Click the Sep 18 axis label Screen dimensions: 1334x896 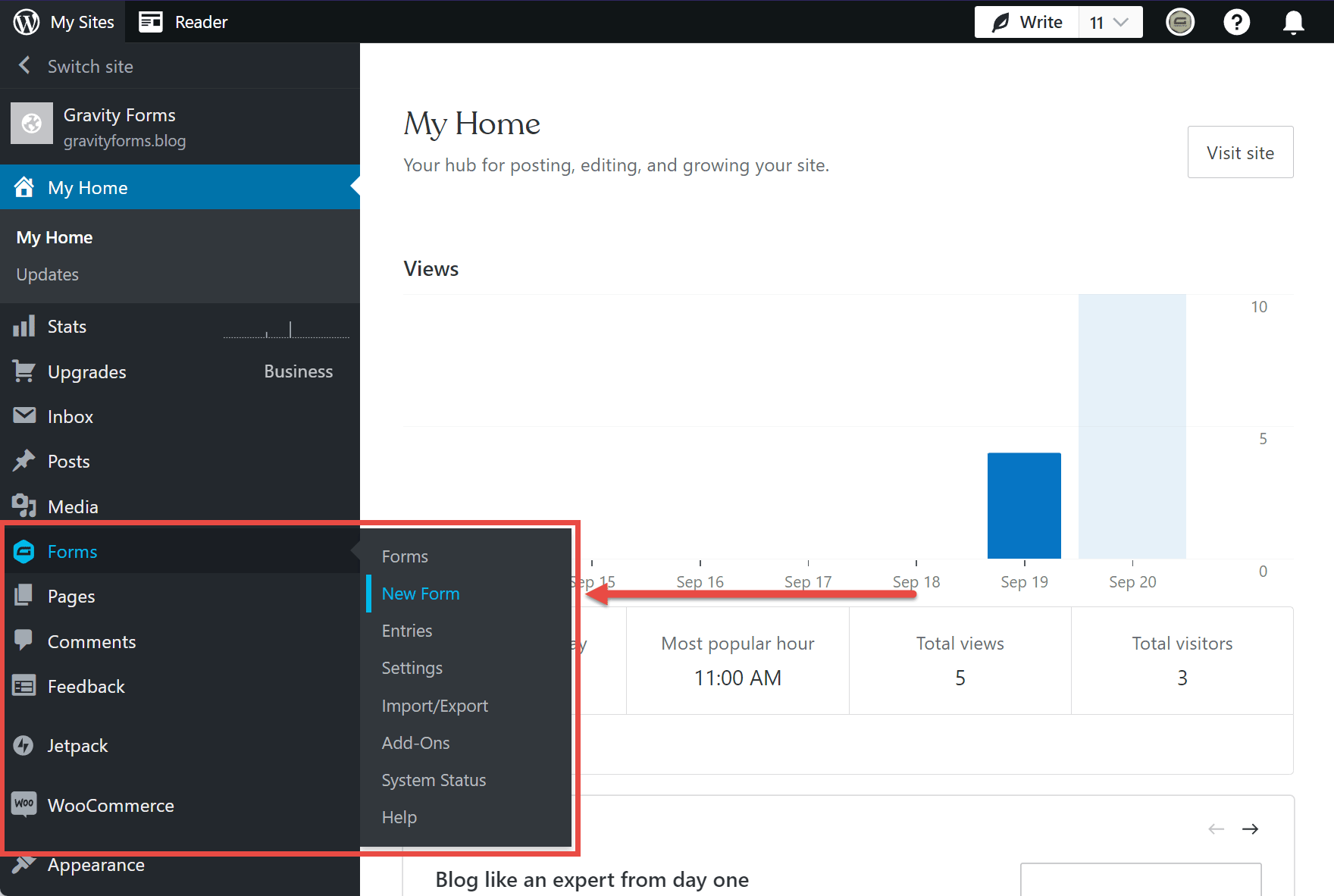pyautogui.click(x=916, y=581)
